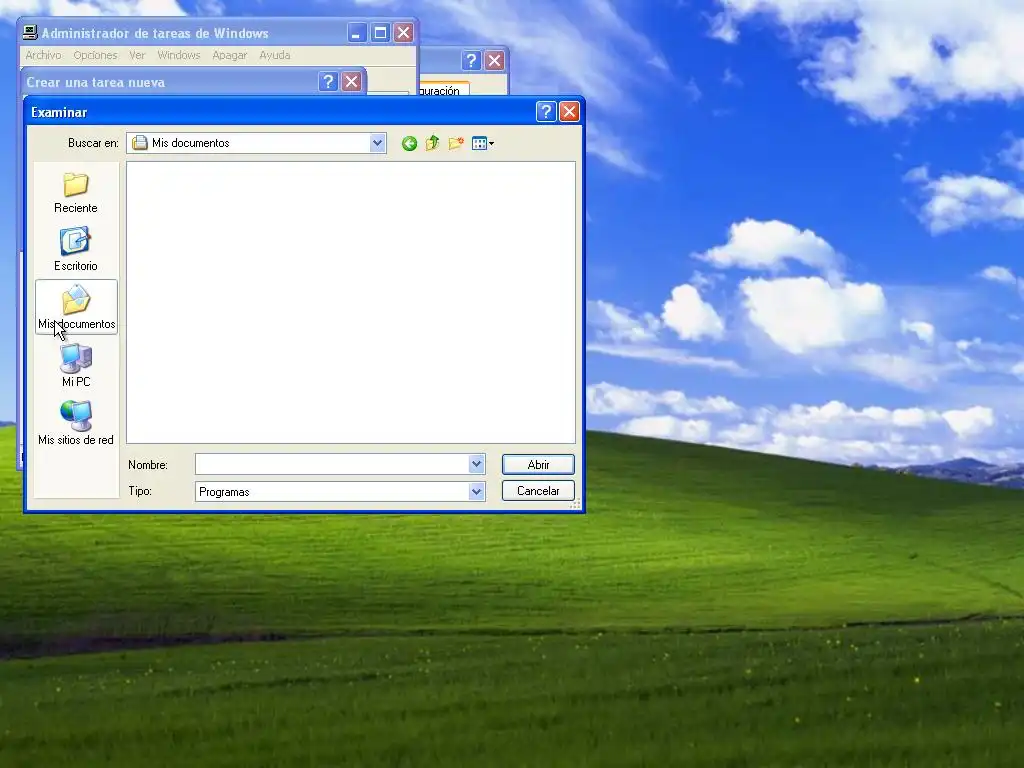Click help button on background properties window
Image resolution: width=1024 pixels, height=768 pixels.
(471, 61)
